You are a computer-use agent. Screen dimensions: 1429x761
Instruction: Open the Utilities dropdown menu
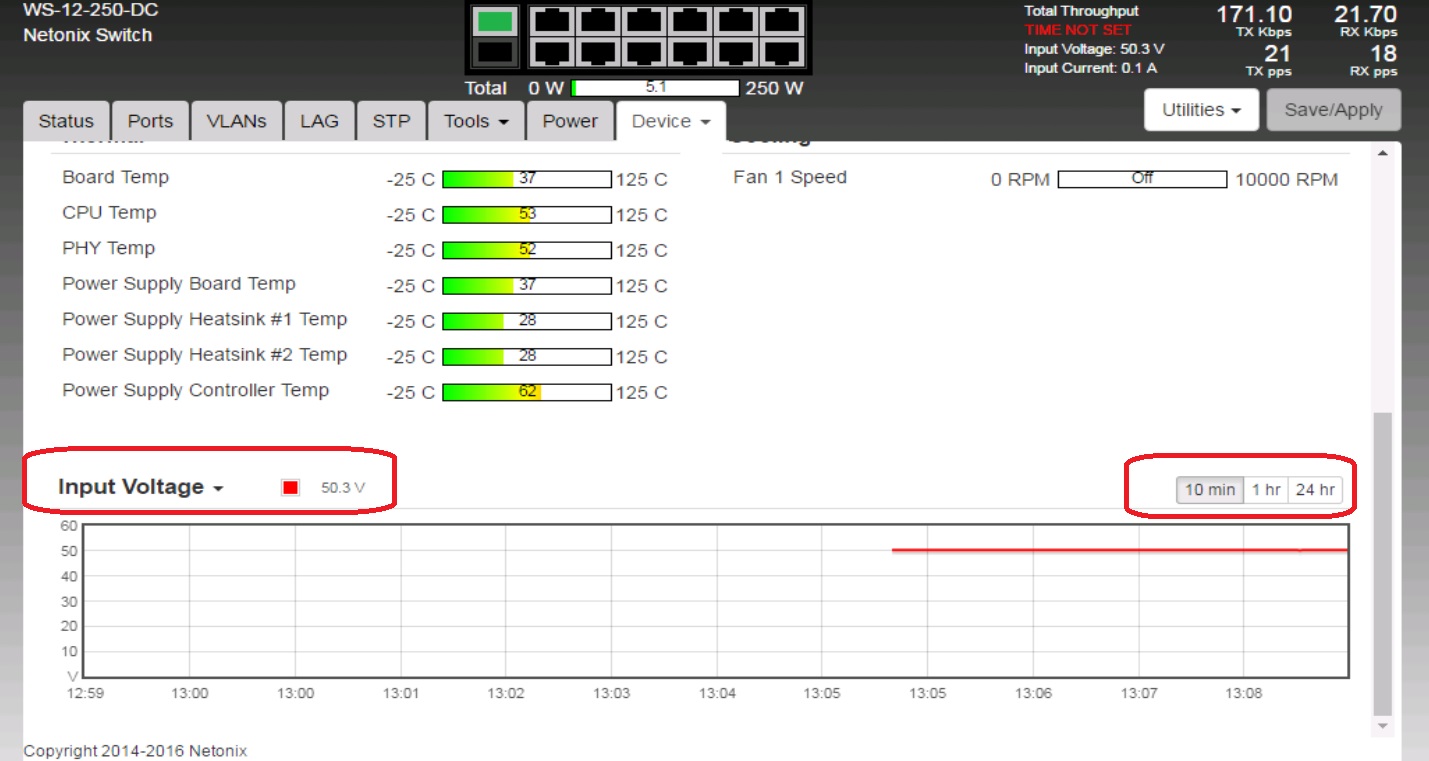1201,110
